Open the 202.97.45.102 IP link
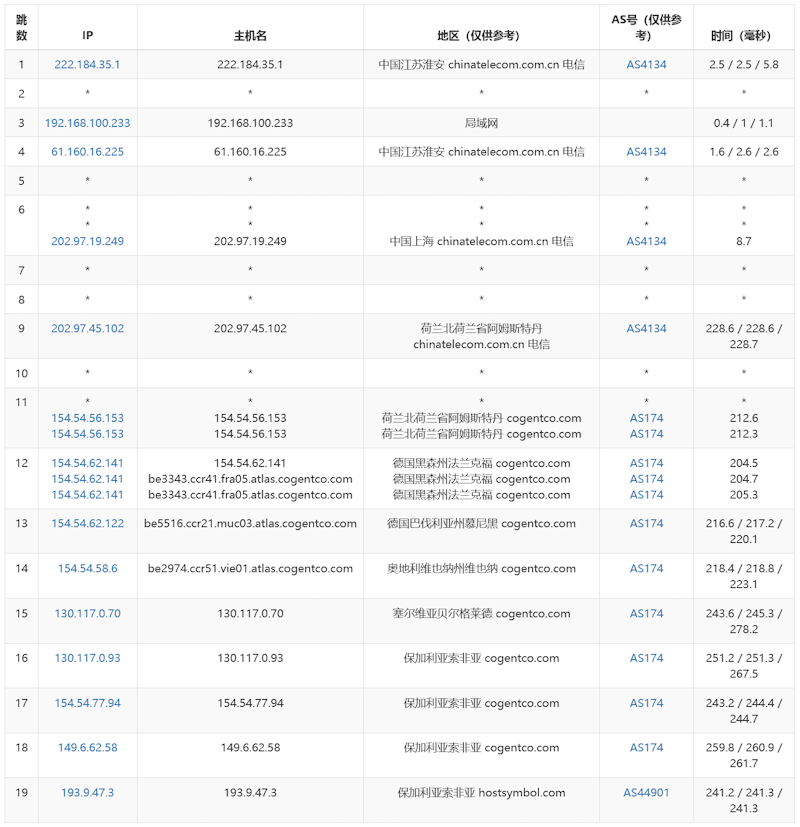Screen dimensions: 800x827 tap(87, 329)
